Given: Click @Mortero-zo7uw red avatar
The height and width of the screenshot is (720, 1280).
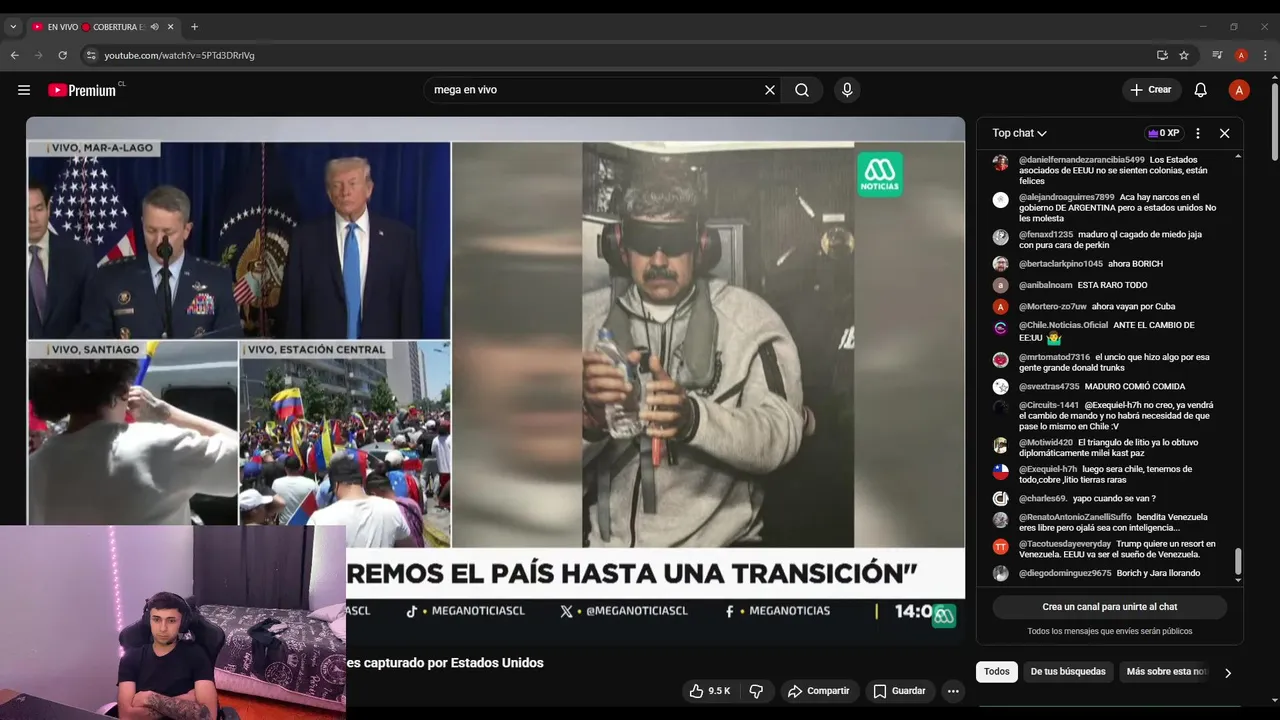Looking at the screenshot, I should 1000,307.
